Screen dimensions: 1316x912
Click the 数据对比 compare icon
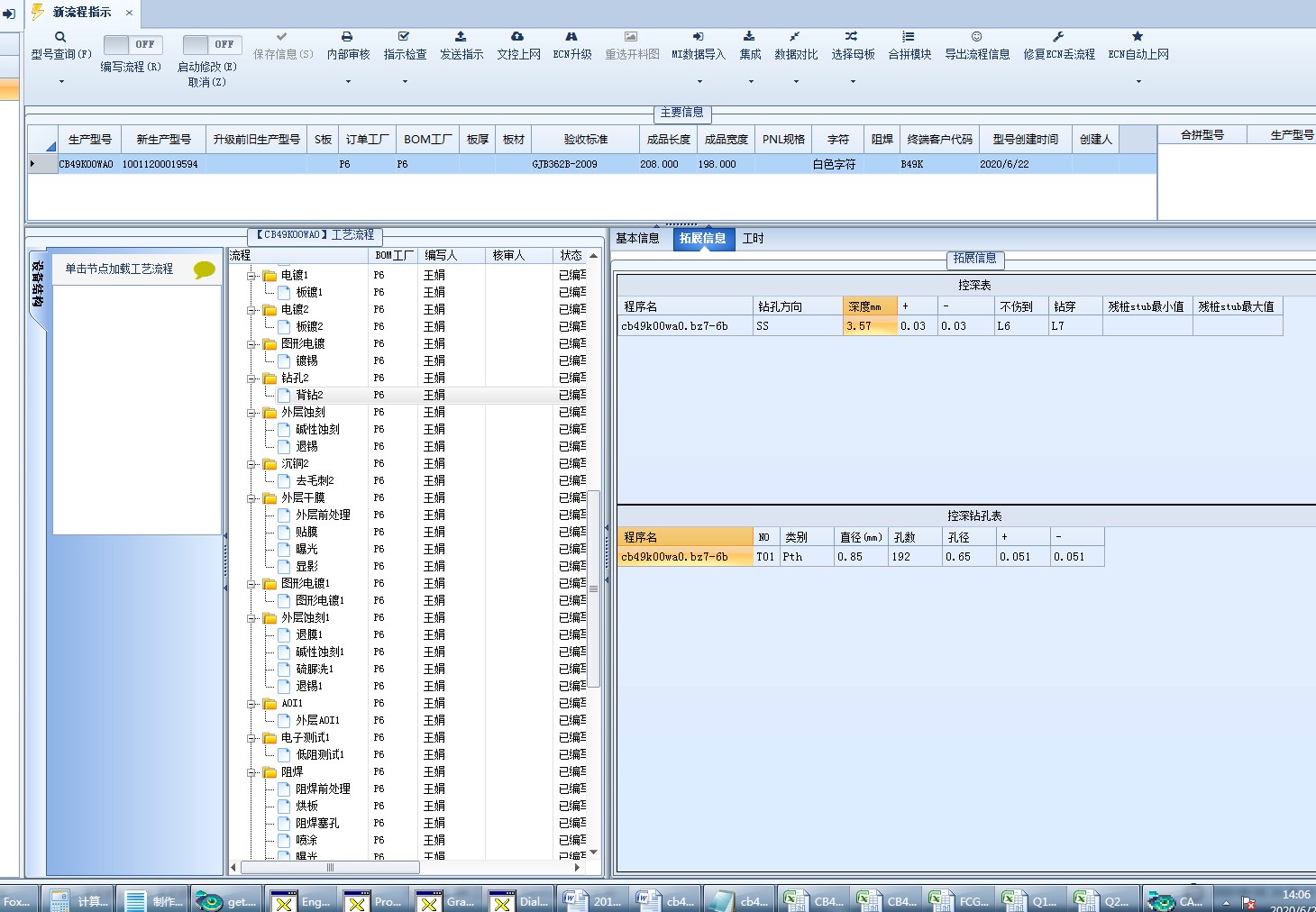(x=795, y=37)
